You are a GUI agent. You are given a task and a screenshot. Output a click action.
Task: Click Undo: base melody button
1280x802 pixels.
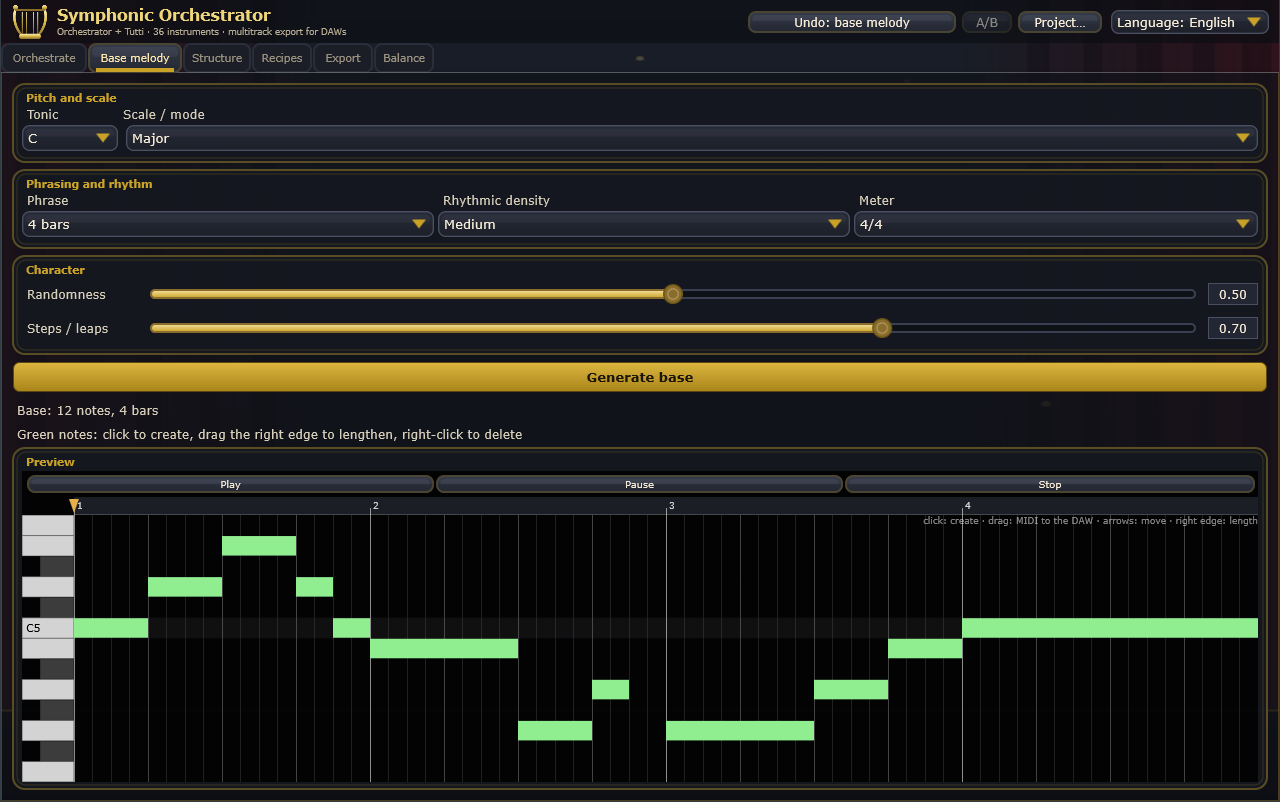coord(852,22)
